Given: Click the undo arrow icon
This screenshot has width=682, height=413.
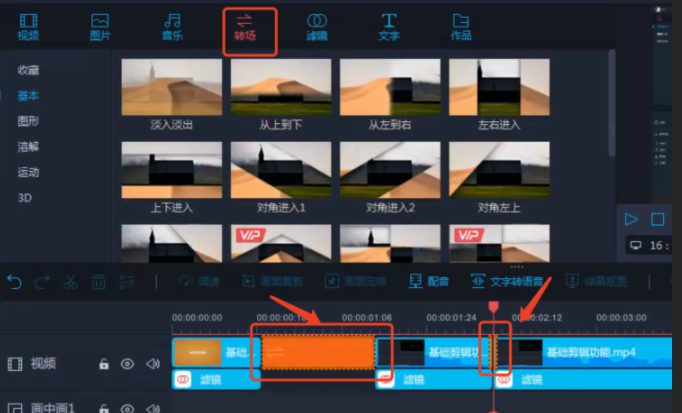Looking at the screenshot, I should 14,283.
